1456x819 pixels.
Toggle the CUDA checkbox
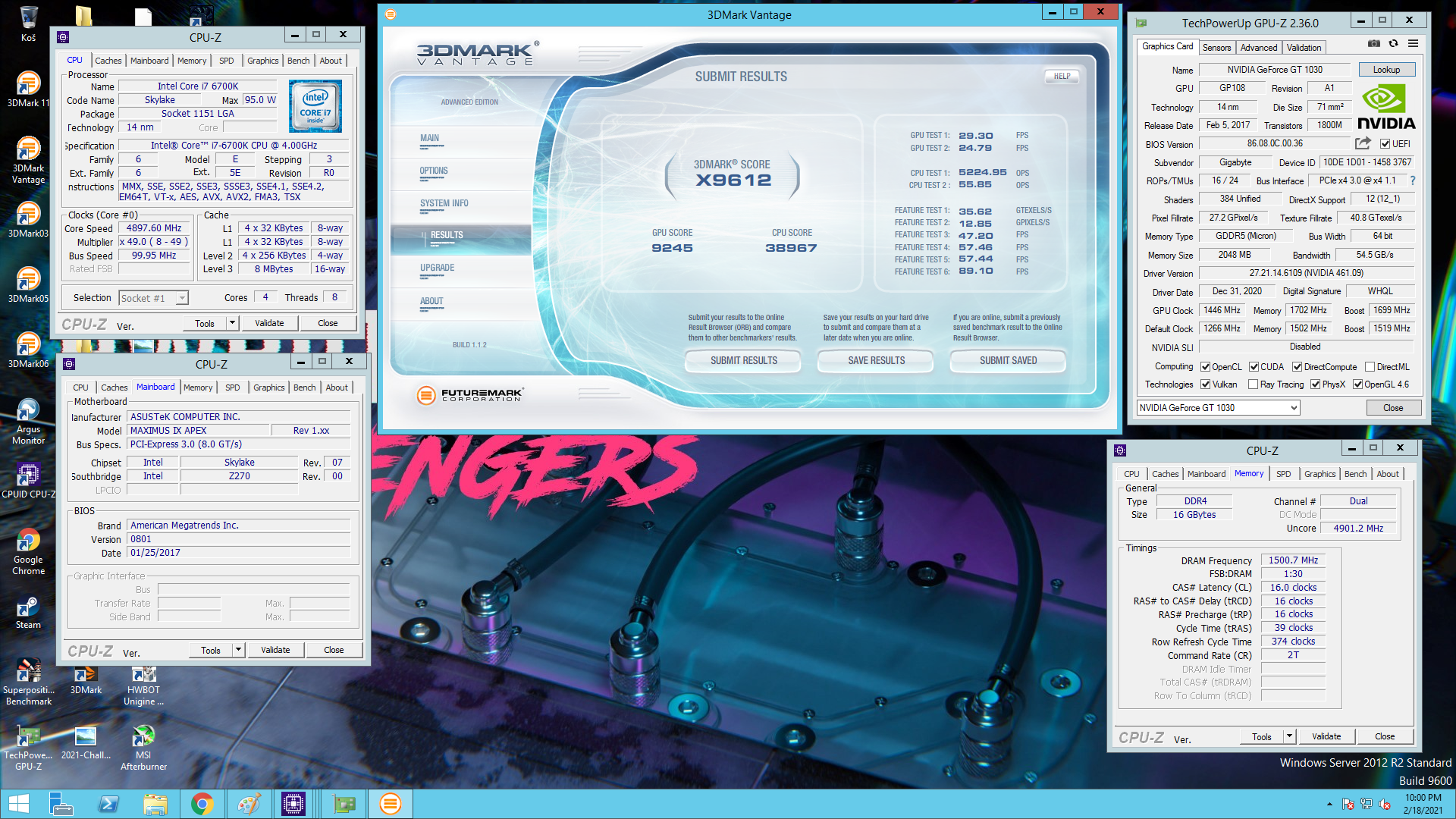coord(1254,367)
